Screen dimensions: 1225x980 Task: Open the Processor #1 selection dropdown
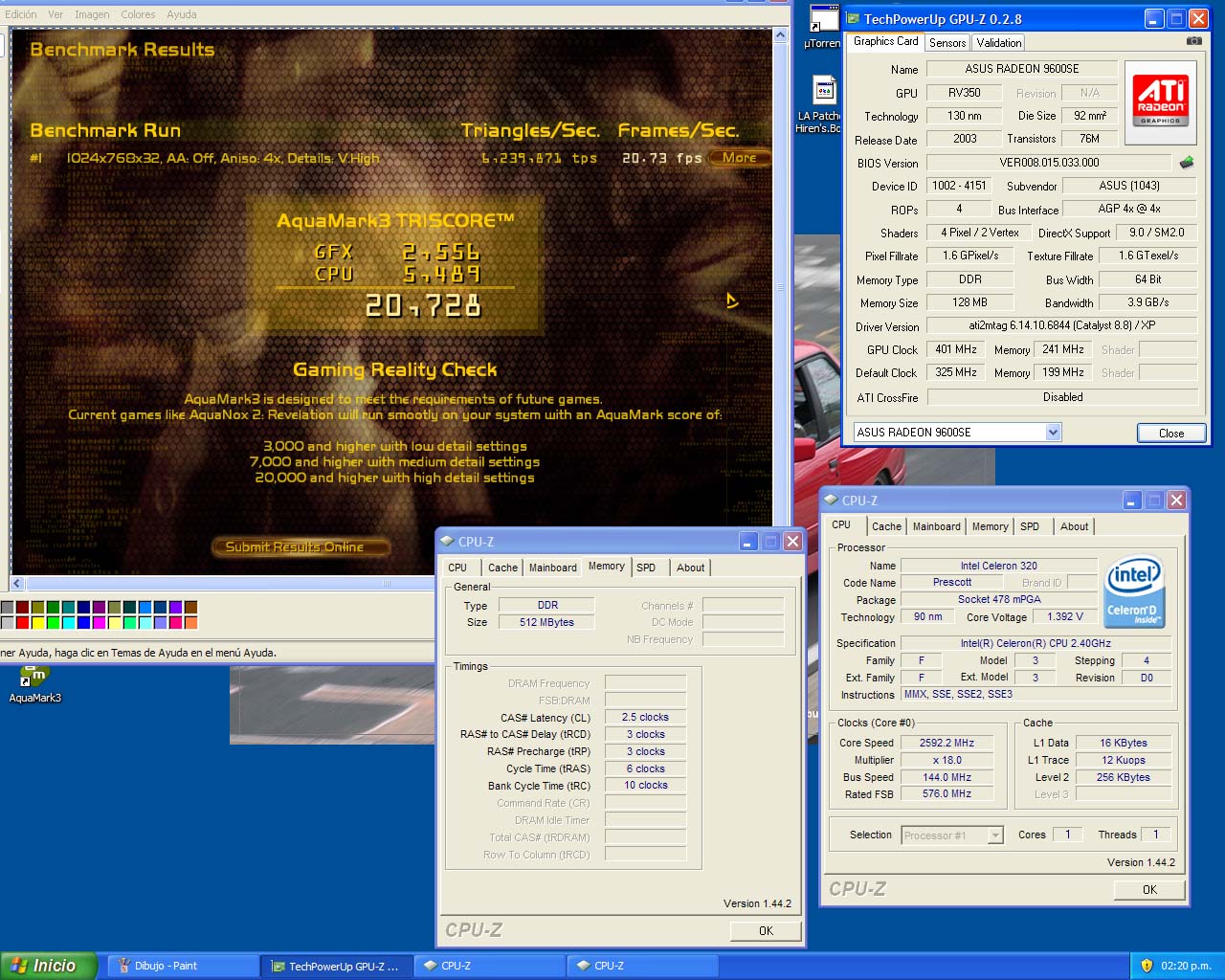tap(995, 835)
